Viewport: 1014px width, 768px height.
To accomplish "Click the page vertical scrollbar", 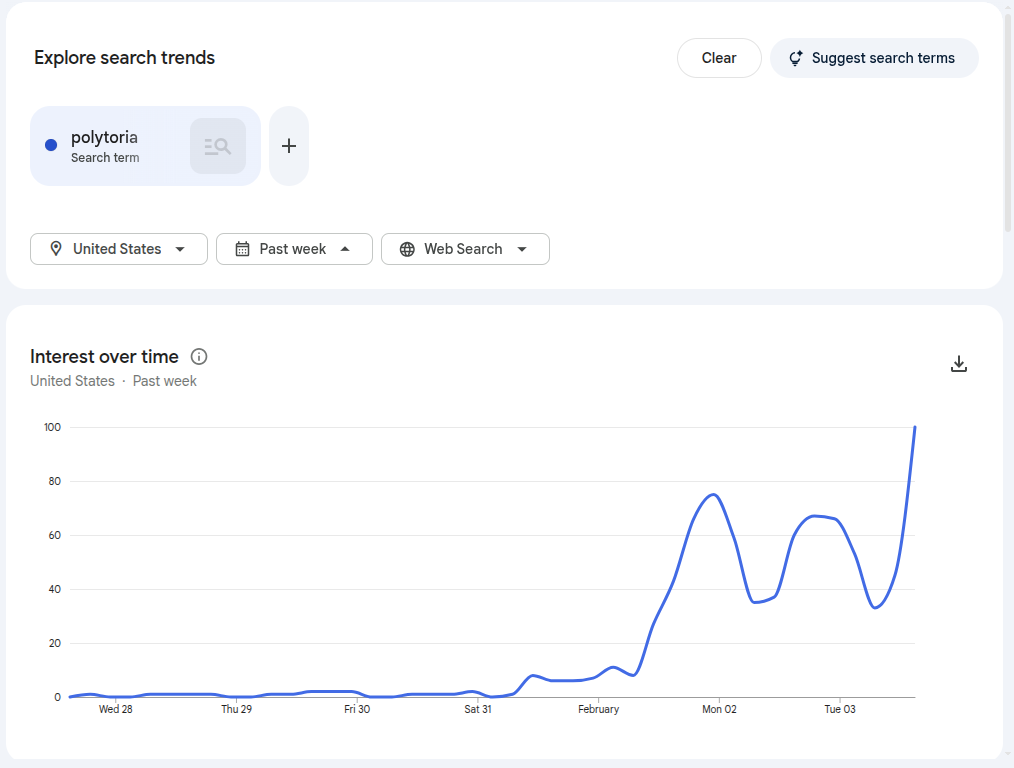I will click(x=1008, y=120).
